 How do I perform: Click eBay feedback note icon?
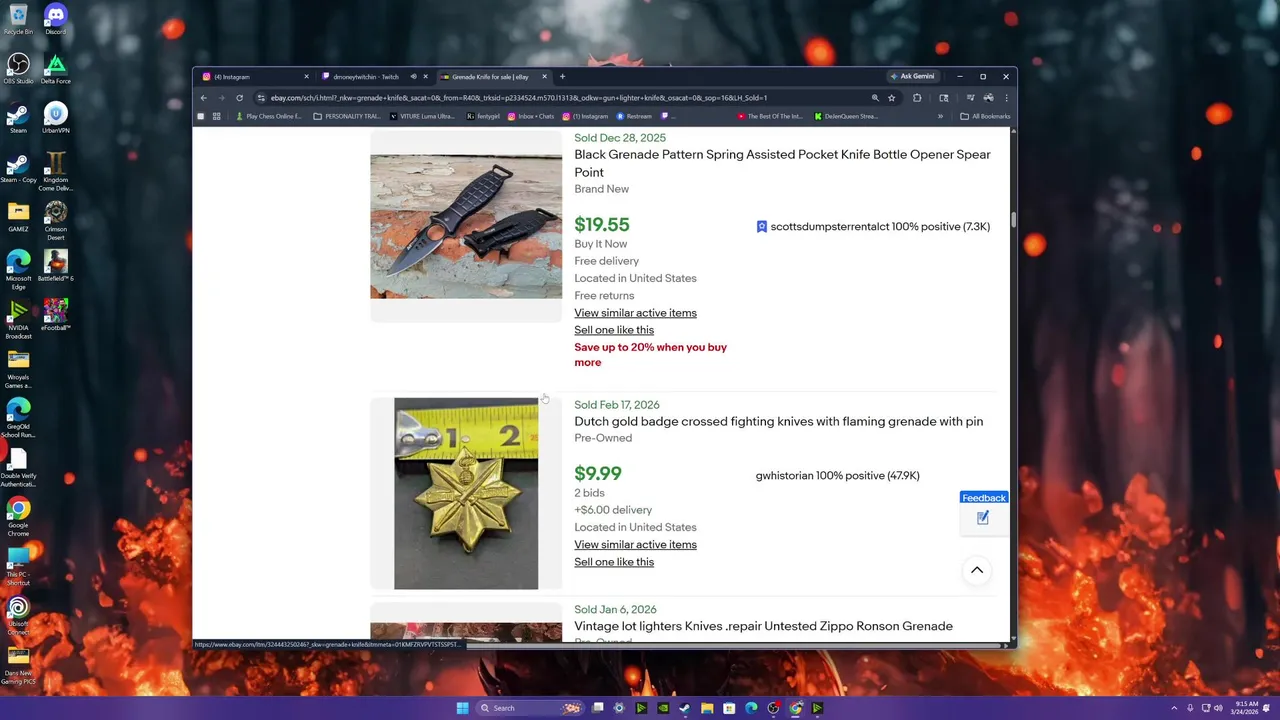[x=983, y=517]
